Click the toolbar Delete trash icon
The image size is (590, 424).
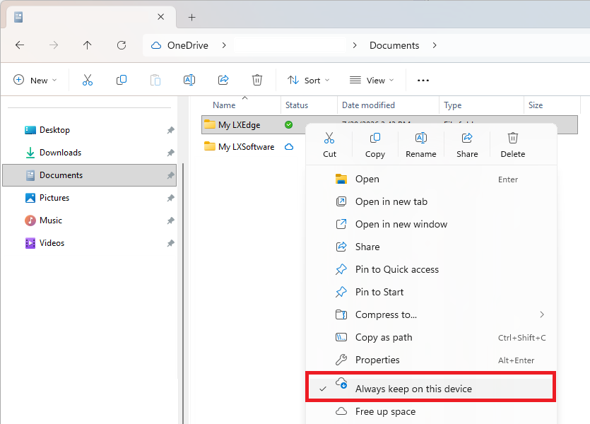pyautogui.click(x=257, y=80)
